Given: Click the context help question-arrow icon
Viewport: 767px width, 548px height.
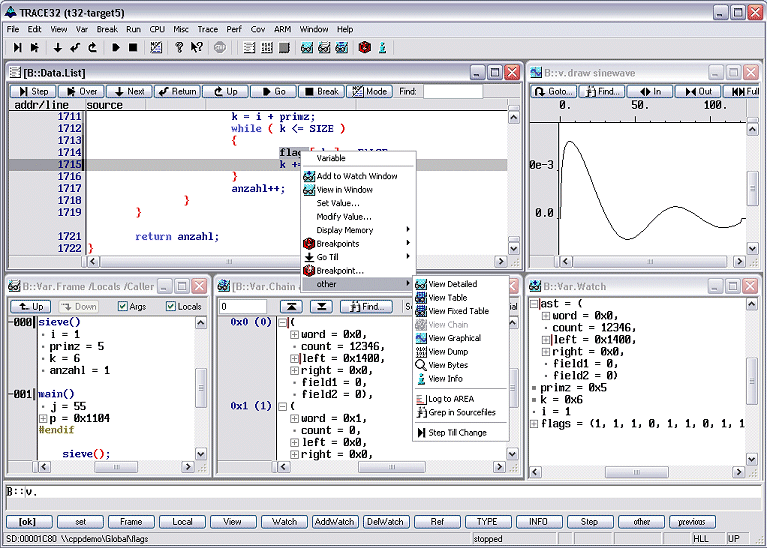Looking at the screenshot, I should tap(197, 47).
